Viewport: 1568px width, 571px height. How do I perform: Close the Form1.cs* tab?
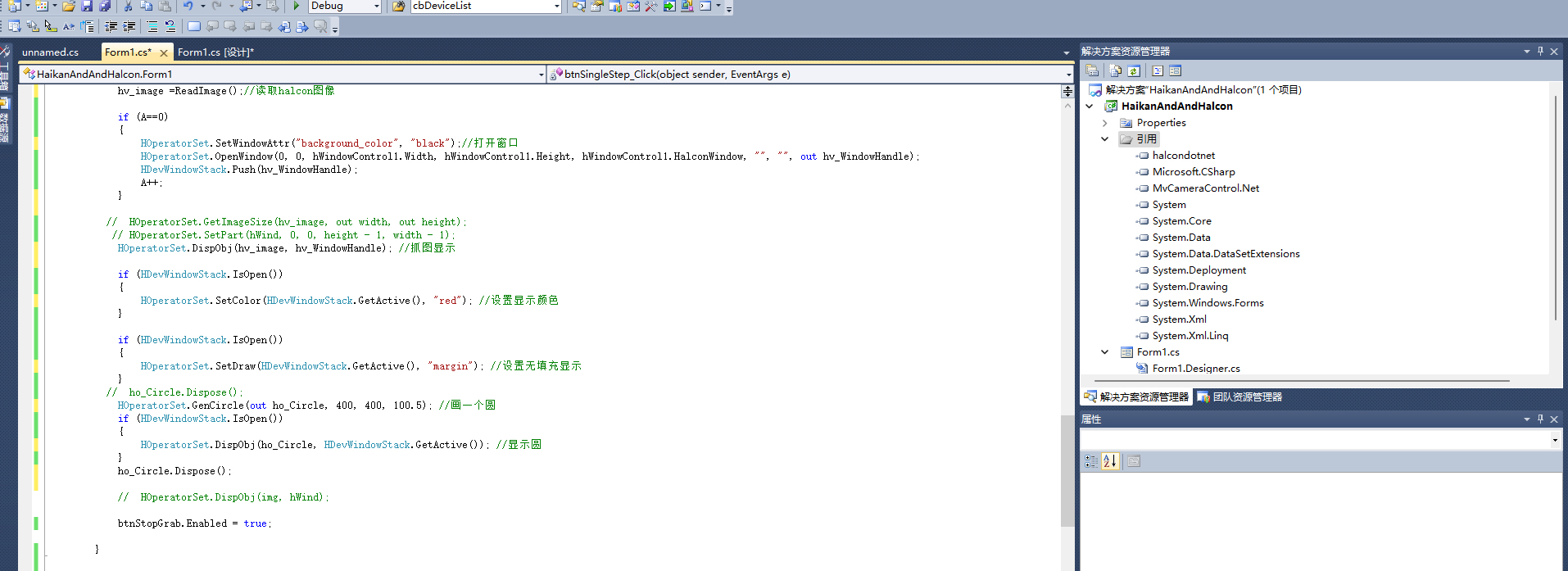click(x=164, y=52)
